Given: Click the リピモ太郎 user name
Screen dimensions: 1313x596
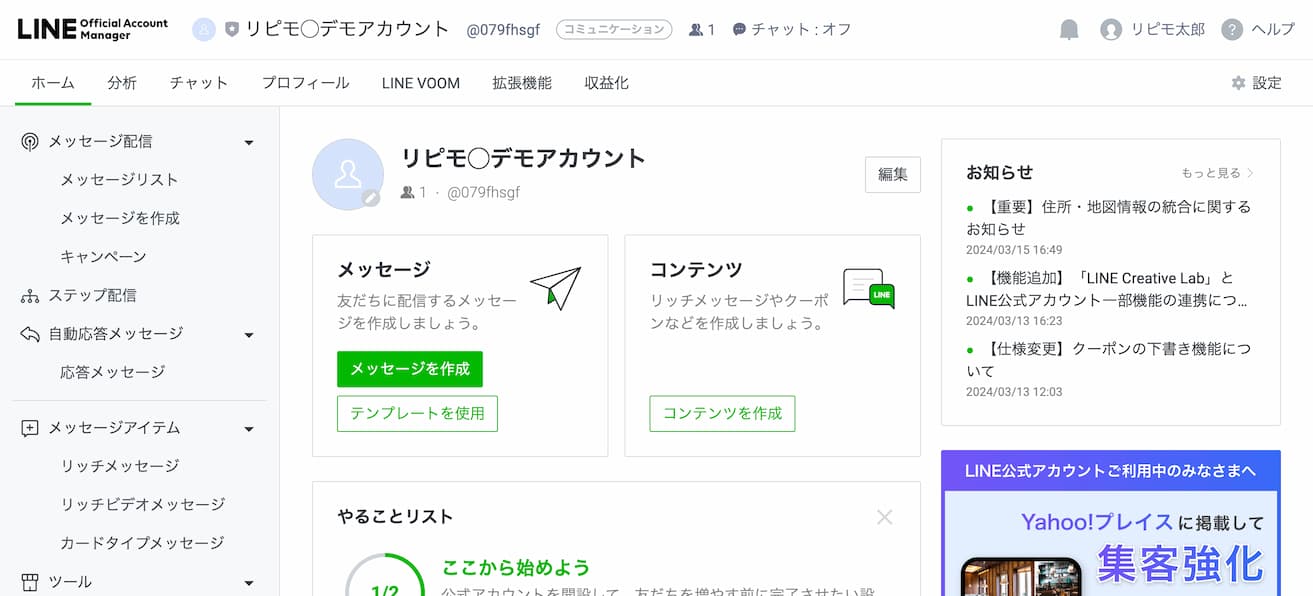Looking at the screenshot, I should click(1168, 30).
